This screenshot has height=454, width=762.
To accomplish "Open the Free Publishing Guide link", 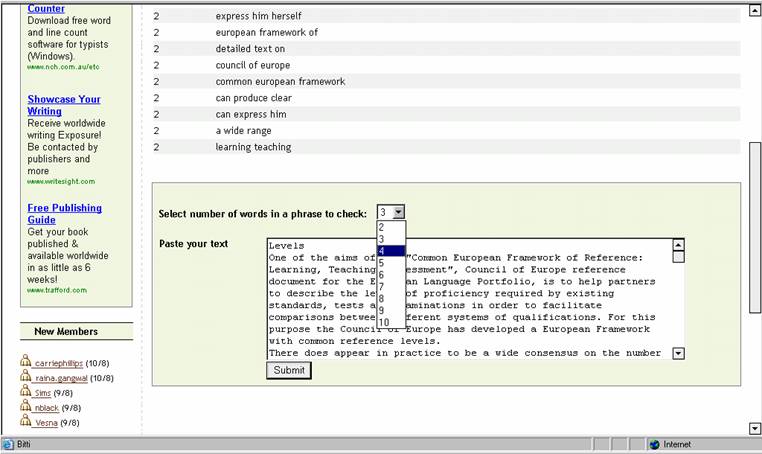I will [x=64, y=214].
